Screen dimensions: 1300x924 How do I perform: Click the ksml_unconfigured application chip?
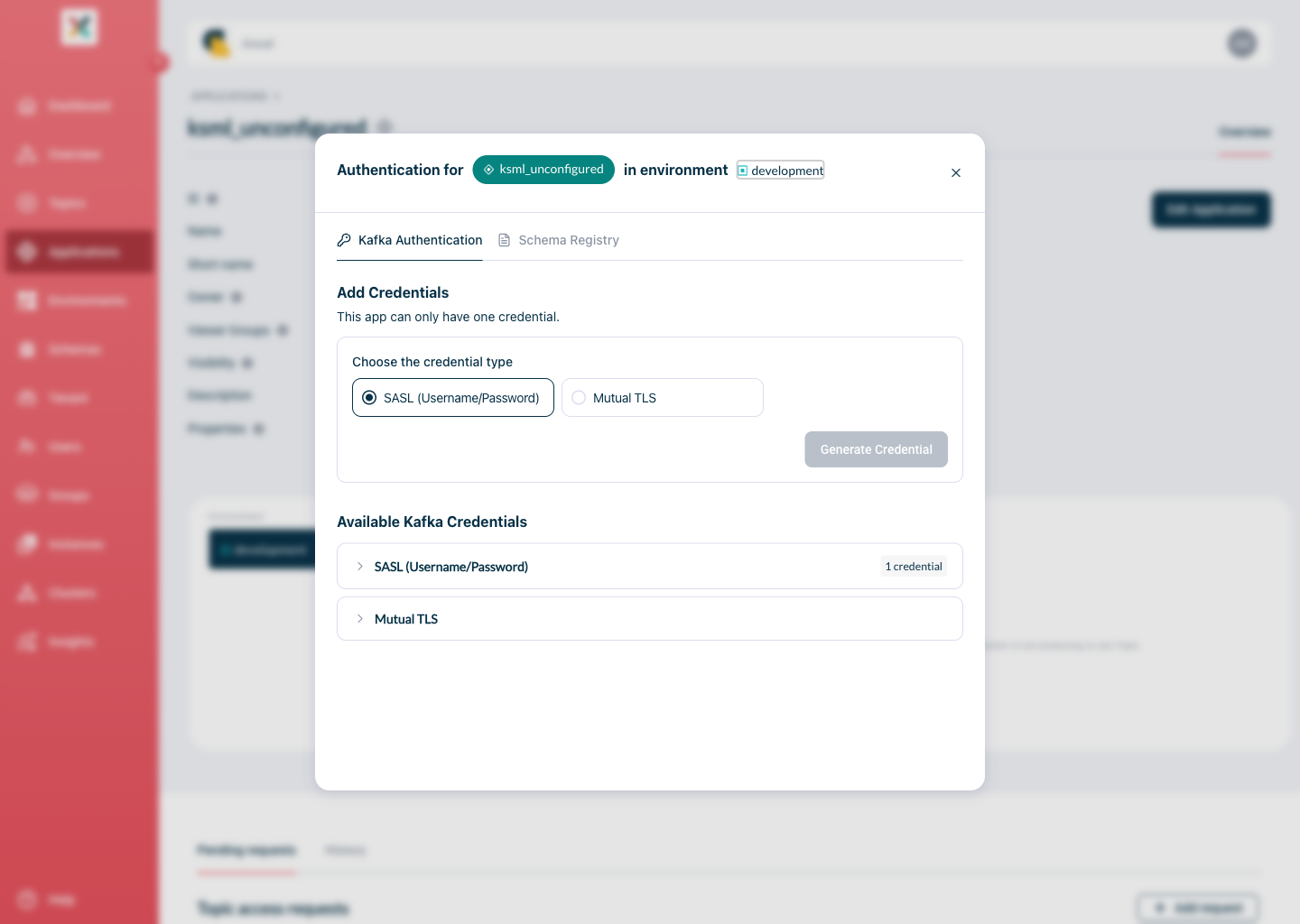[543, 170]
